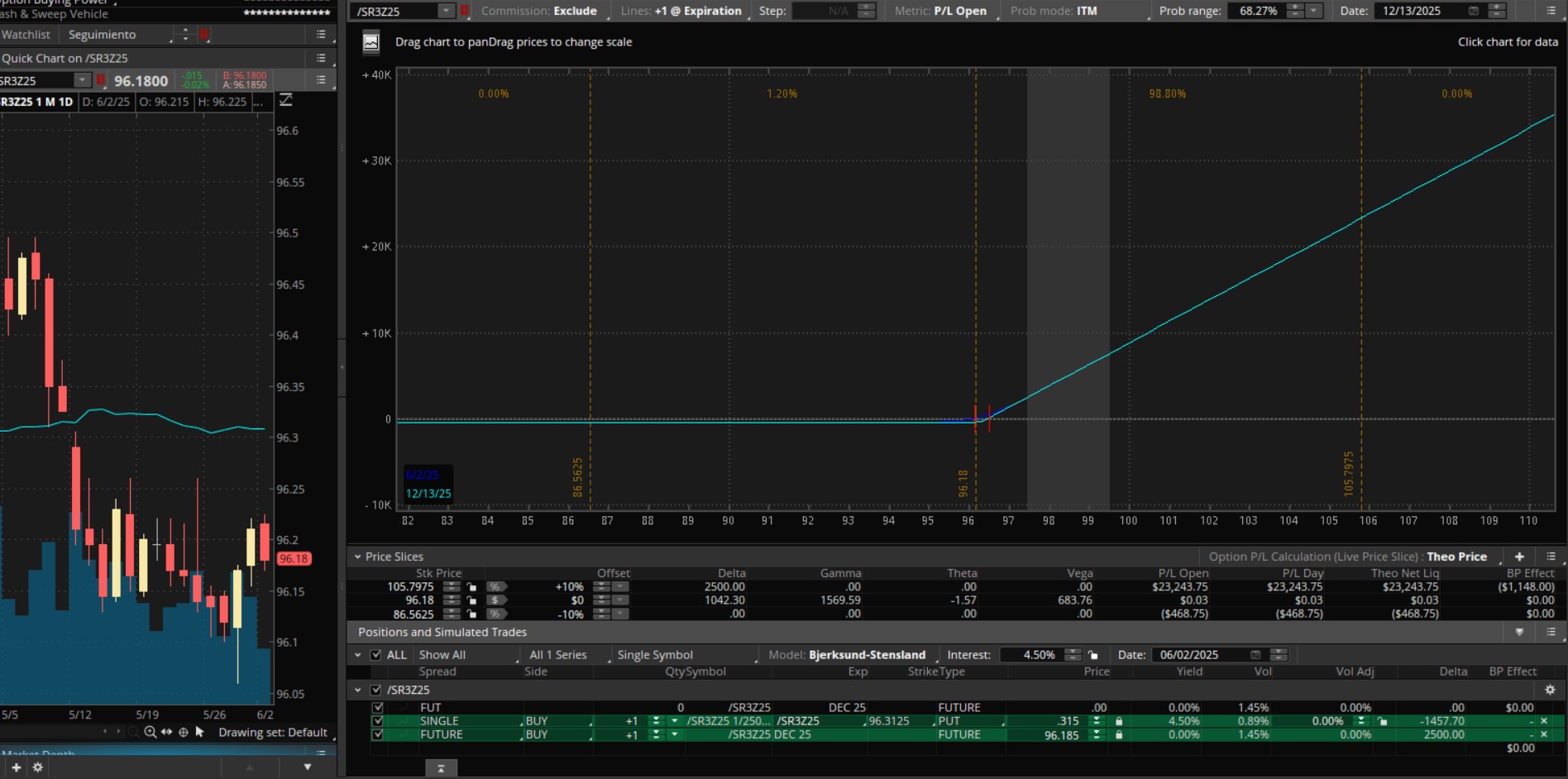Open the PUT type selector on the SINGLE row
This screenshot has height=779, width=1568.
[969, 721]
